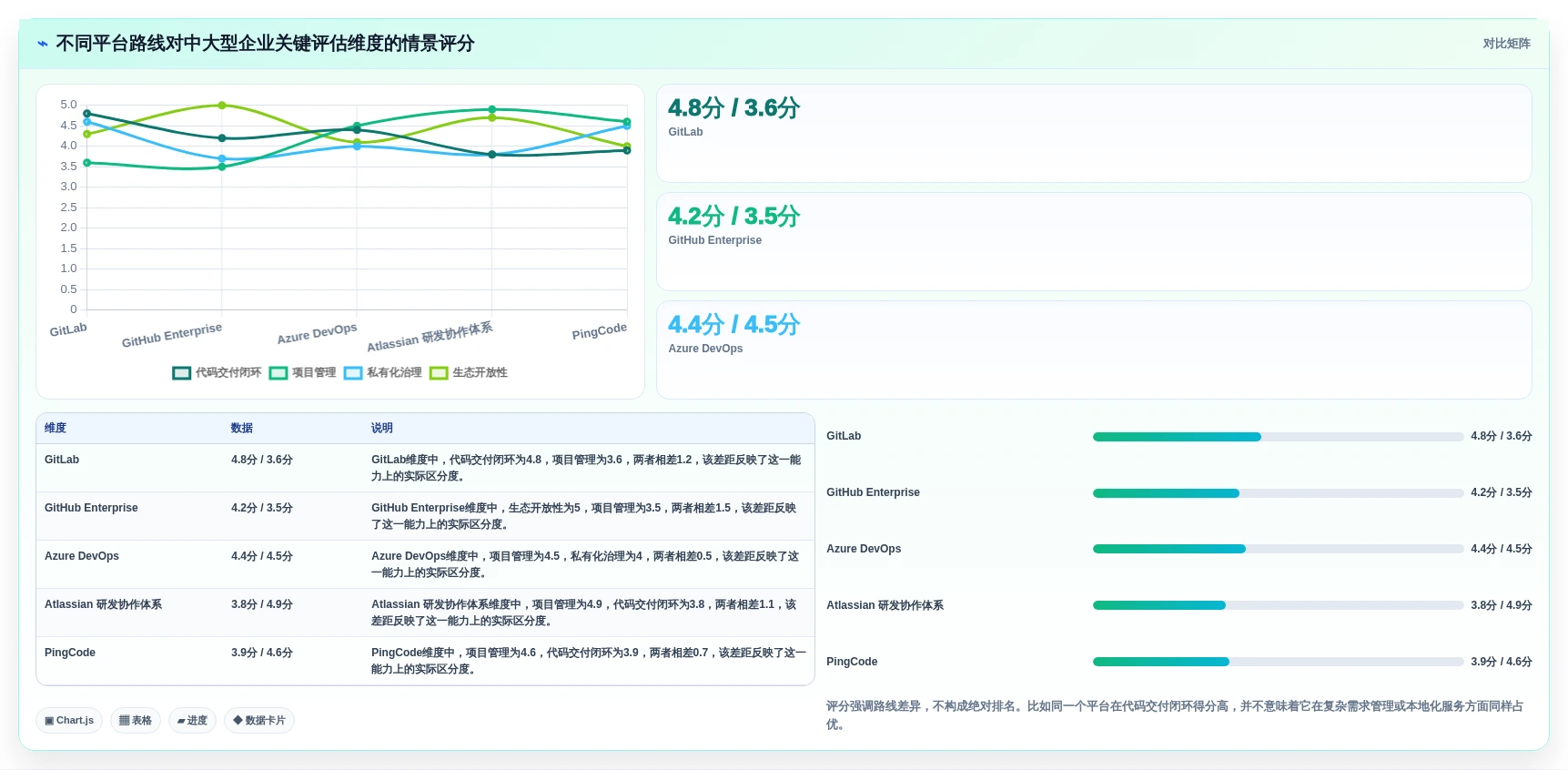Screen dimensions: 1568x770
Task: Click the lightning icon beside the title
Action: 43,44
